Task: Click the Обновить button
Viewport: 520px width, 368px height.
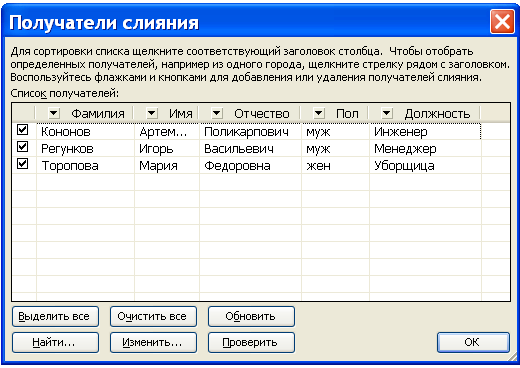Action: (251, 316)
